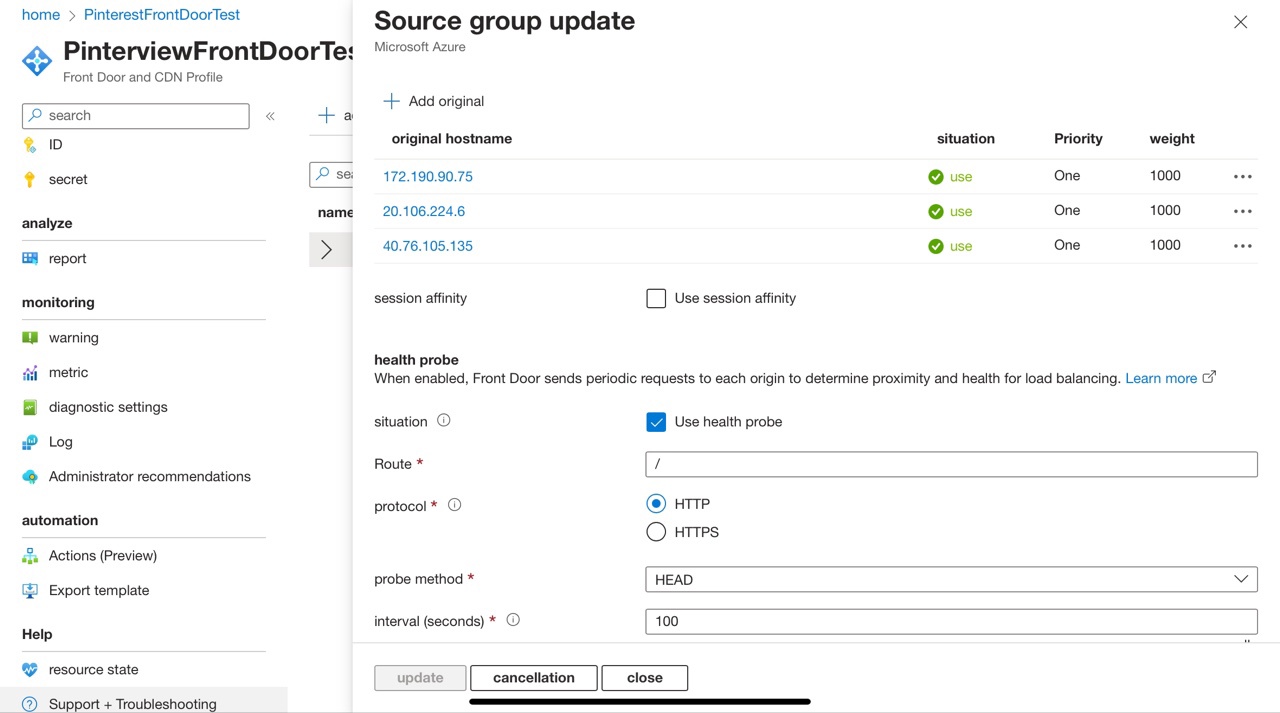Close the Source group update panel

[x=1240, y=22]
